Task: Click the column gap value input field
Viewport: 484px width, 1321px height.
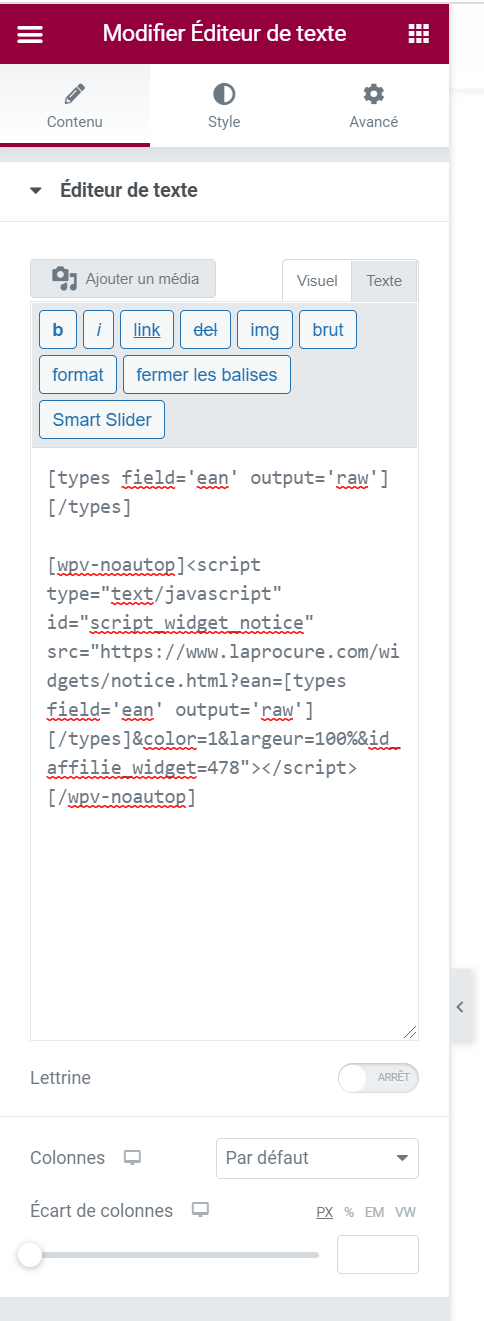Action: [x=378, y=1255]
